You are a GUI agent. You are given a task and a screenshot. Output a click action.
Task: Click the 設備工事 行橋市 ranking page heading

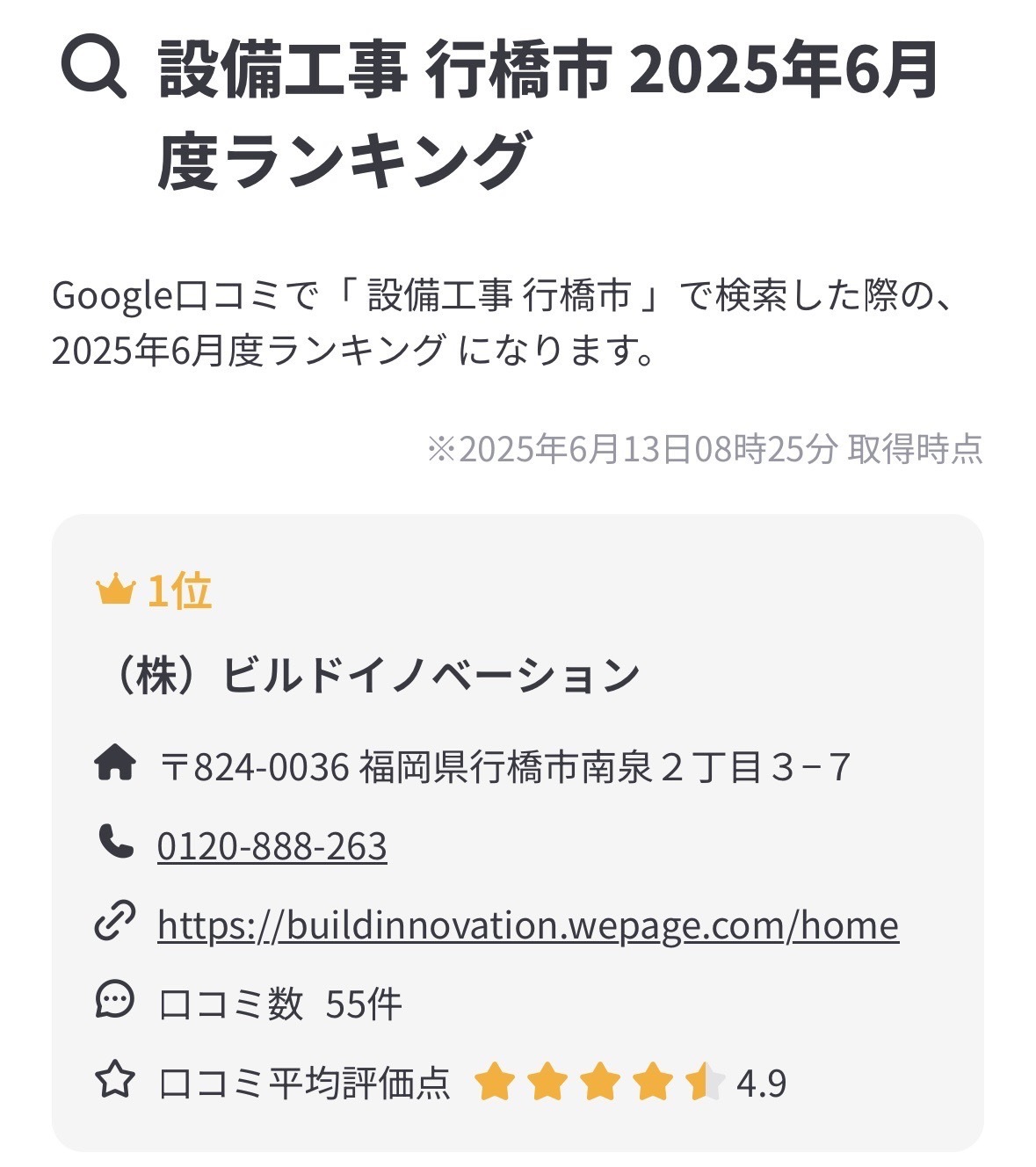[x=549, y=115]
